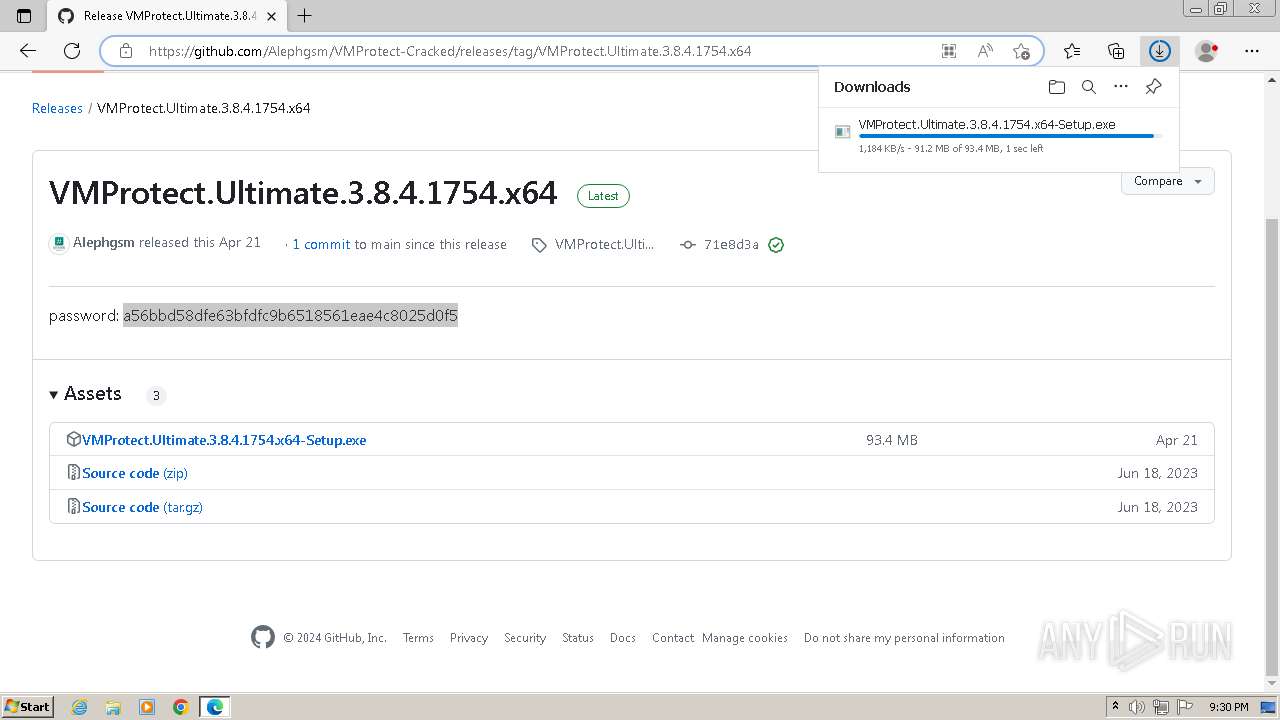Add this page to favorites

coord(1021,51)
